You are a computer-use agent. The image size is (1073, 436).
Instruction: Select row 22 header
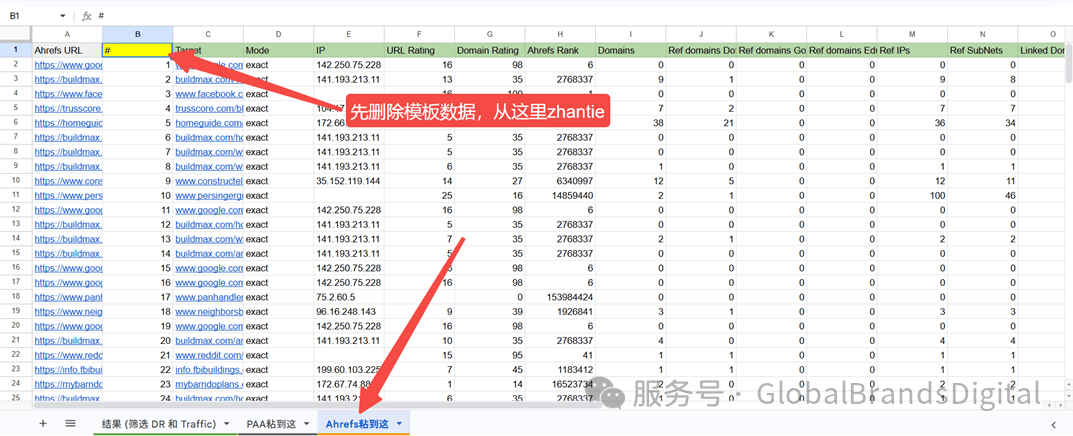tap(16, 355)
